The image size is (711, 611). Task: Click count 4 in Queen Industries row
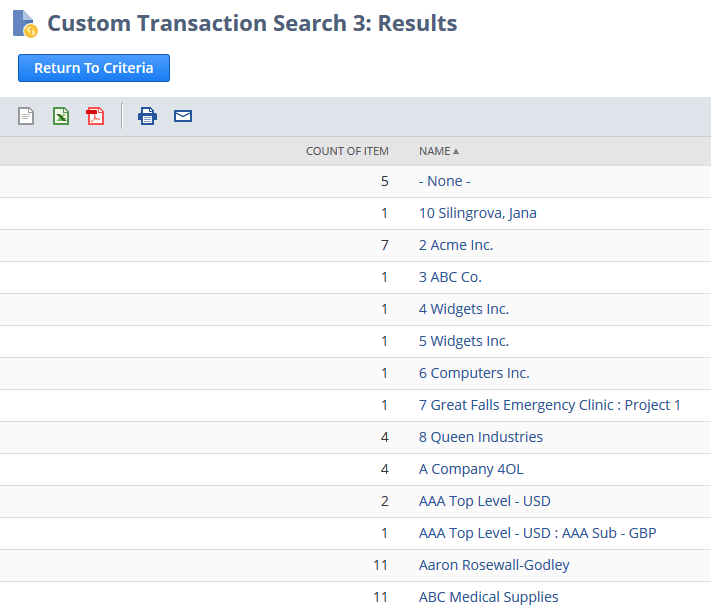[385, 437]
